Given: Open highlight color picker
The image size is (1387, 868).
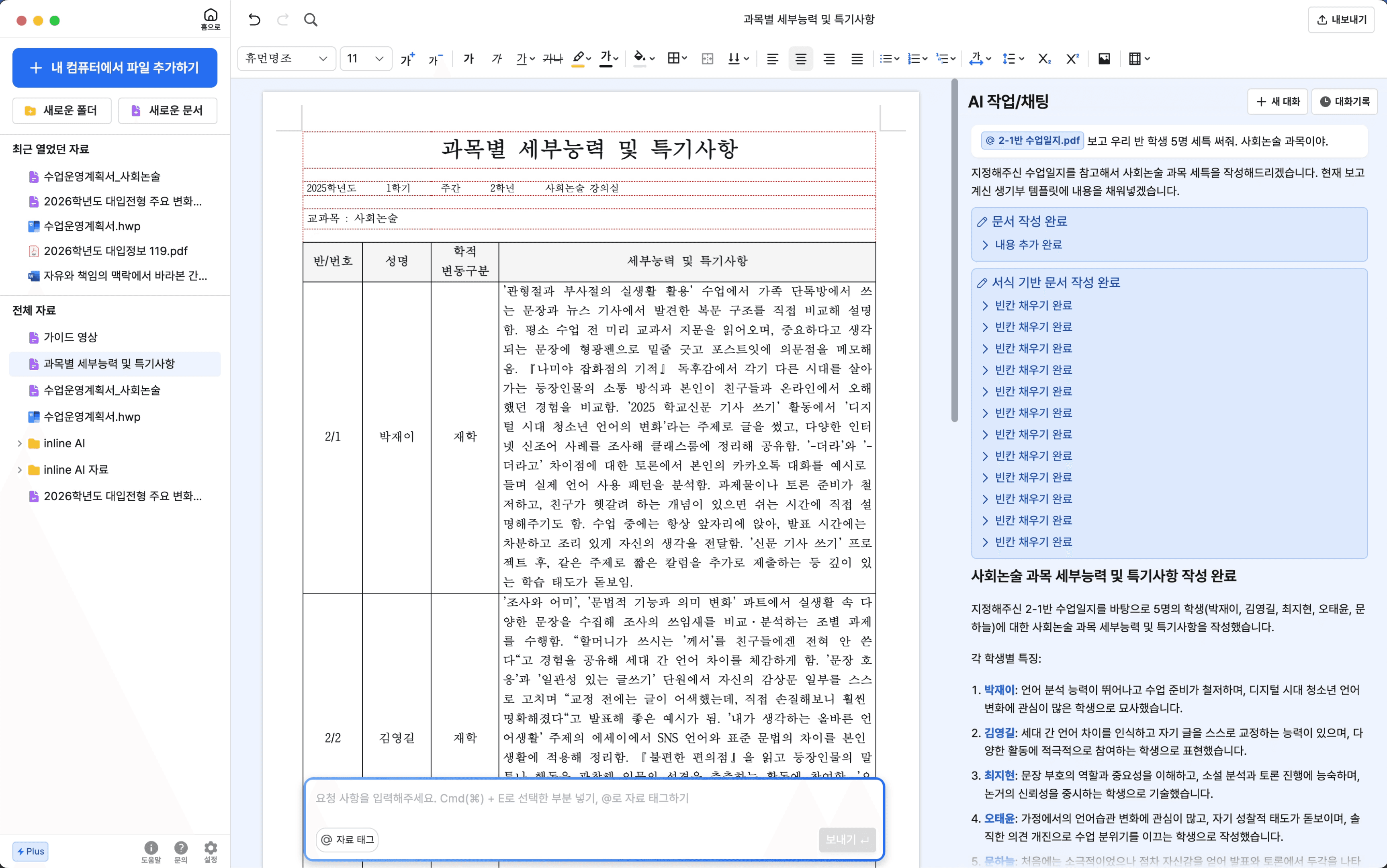Looking at the screenshot, I should (x=581, y=59).
